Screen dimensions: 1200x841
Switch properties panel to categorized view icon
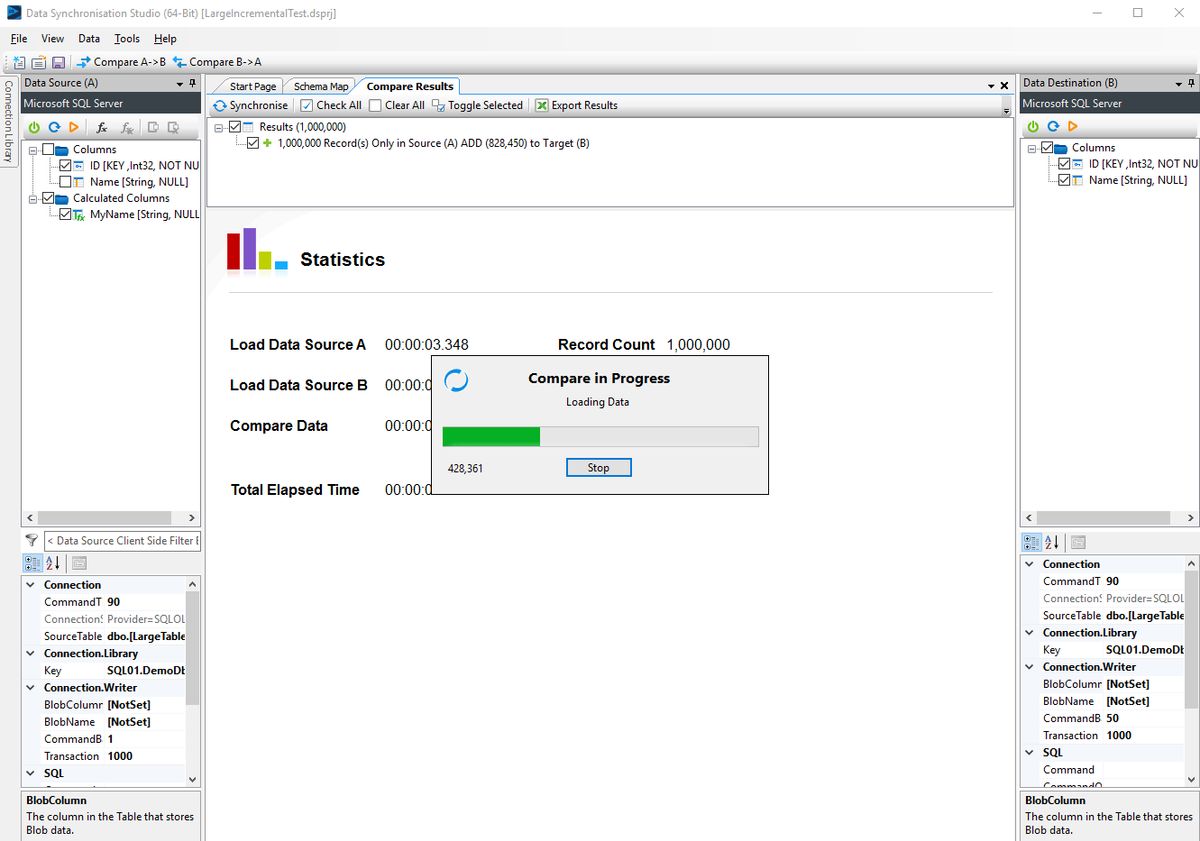(1031, 541)
